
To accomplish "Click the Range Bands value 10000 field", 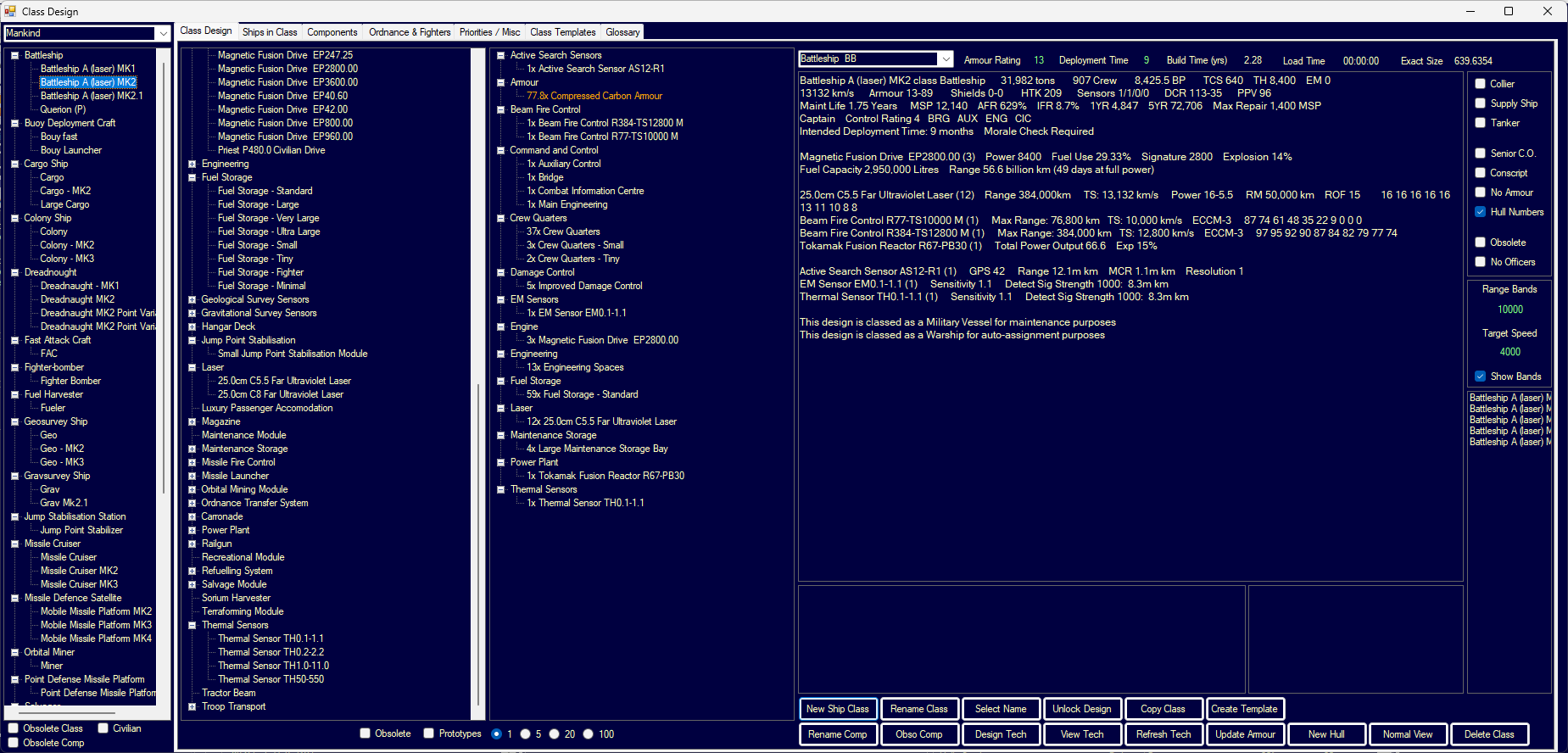I will tap(1509, 310).
